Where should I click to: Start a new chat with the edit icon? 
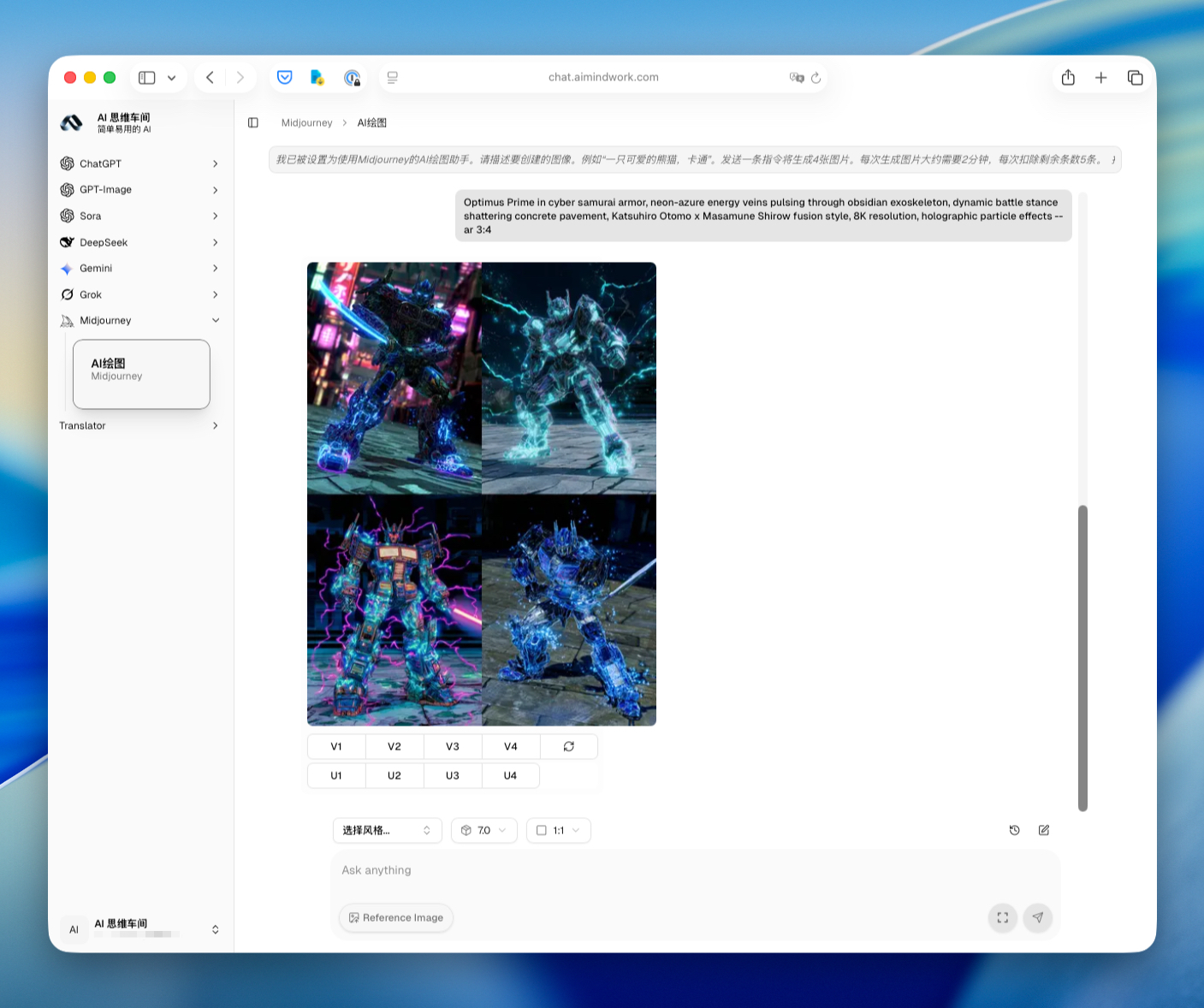(1044, 830)
